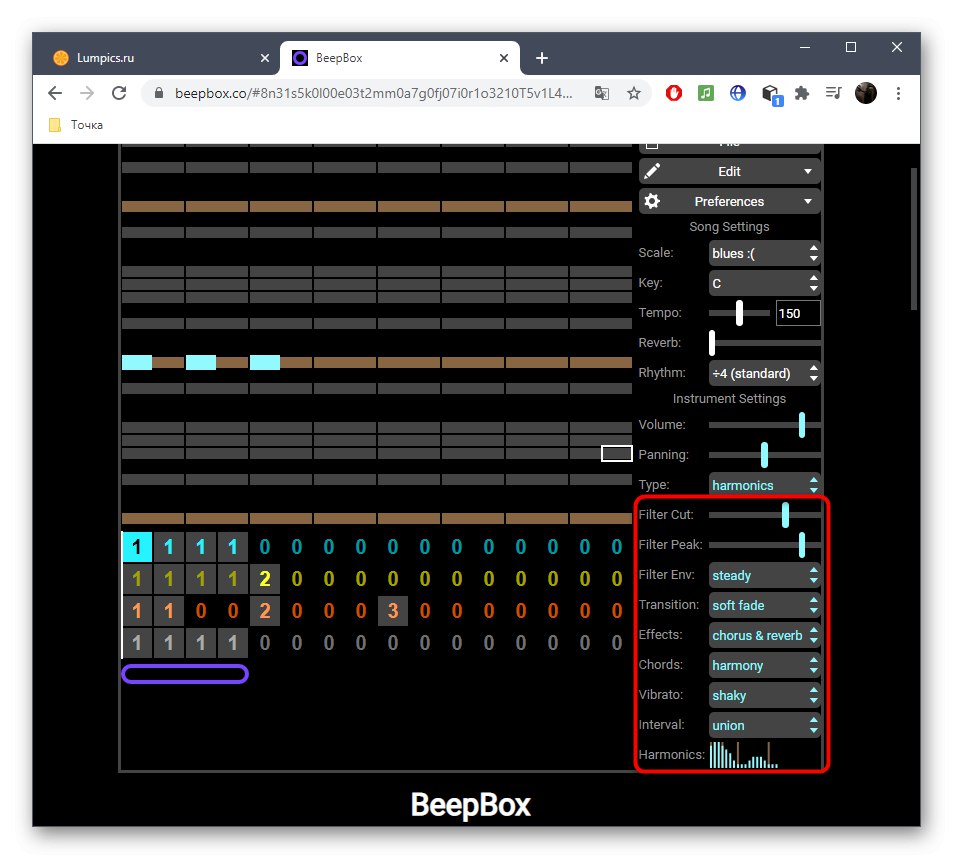
Task: Click the Filter Cut slider handle
Action: (785, 515)
